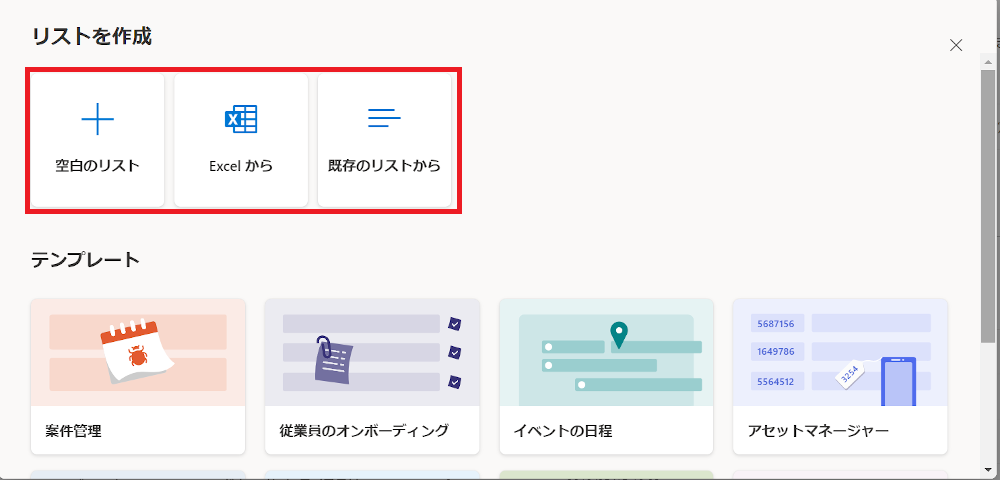Click the 案件管理 template title
The image size is (1000, 480).
tap(73, 431)
